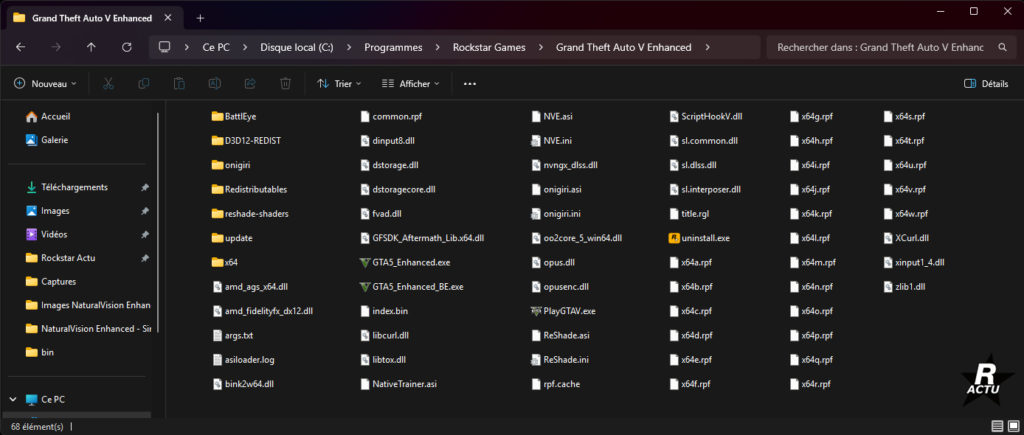The width and height of the screenshot is (1024, 435).
Task: Navigate to Ce PC breadcrumb
Action: point(216,47)
